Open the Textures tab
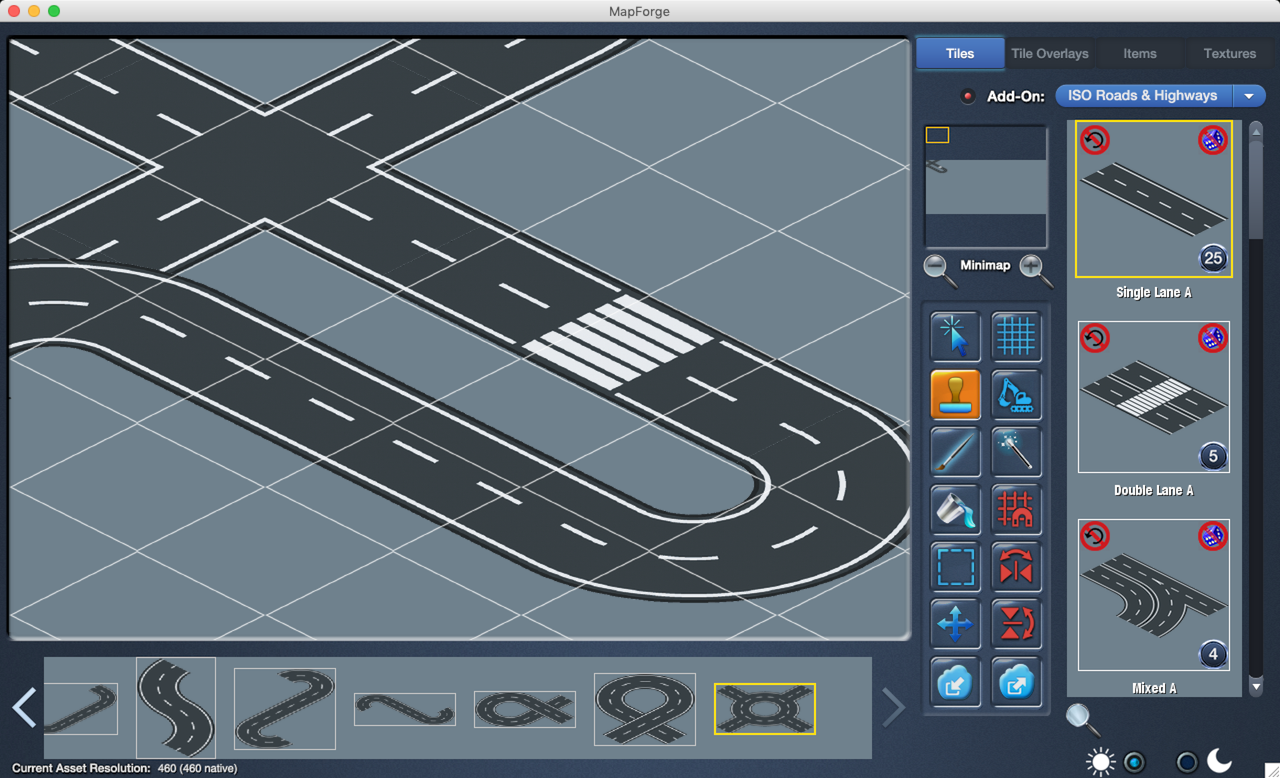The width and height of the screenshot is (1280, 778). point(1229,54)
